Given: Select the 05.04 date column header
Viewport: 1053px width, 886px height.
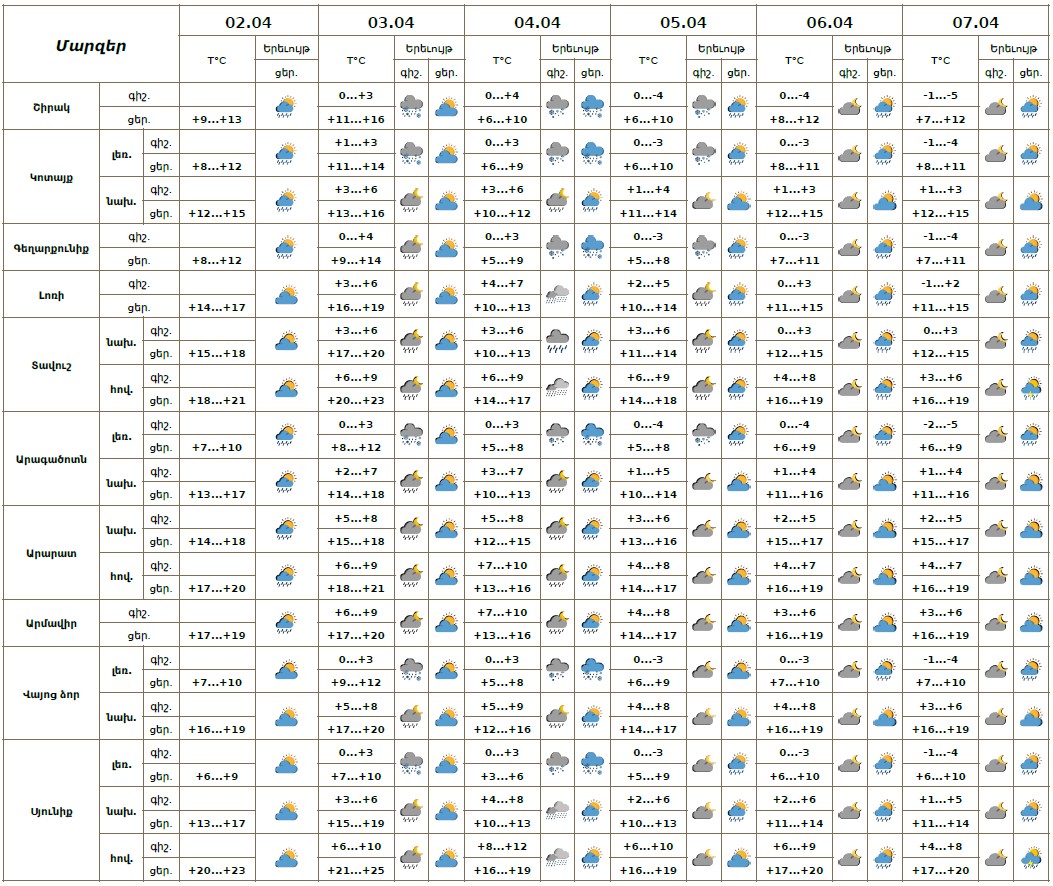Looking at the screenshot, I should pyautogui.click(x=683, y=21).
